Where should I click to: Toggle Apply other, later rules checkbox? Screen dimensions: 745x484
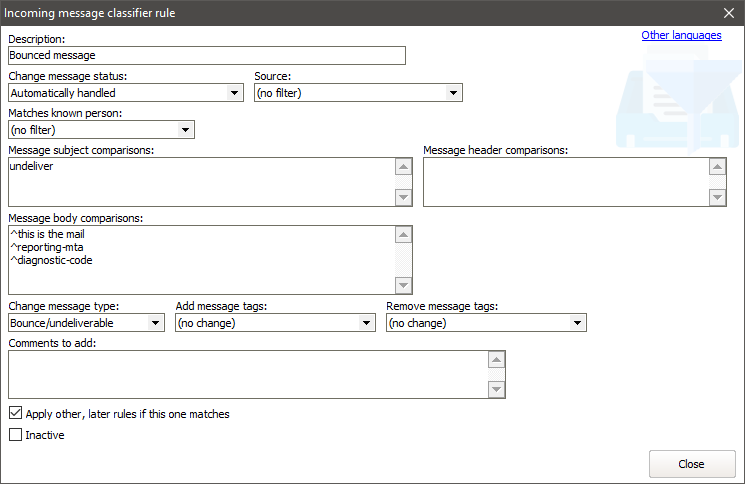(x=16, y=413)
